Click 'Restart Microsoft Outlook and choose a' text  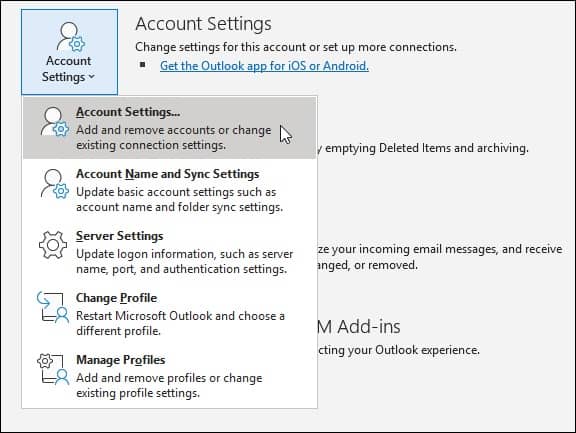click(x=180, y=316)
